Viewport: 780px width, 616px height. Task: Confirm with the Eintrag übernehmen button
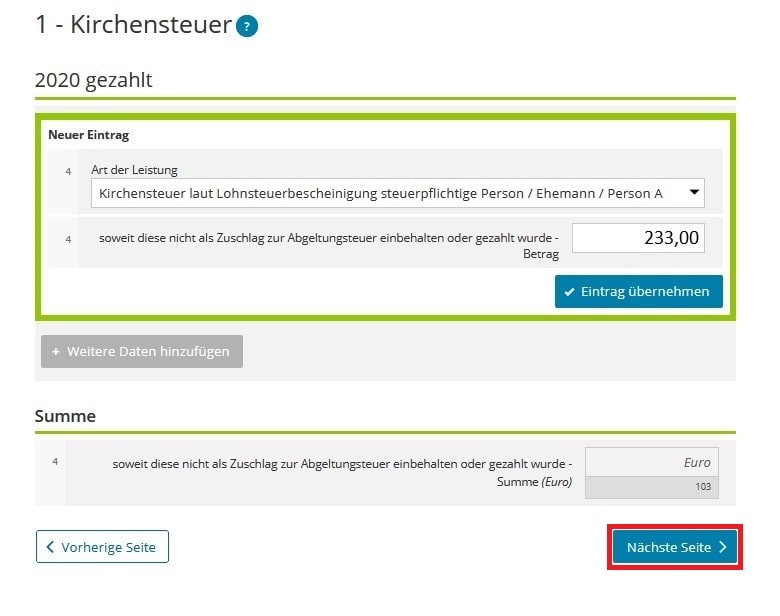pos(639,292)
